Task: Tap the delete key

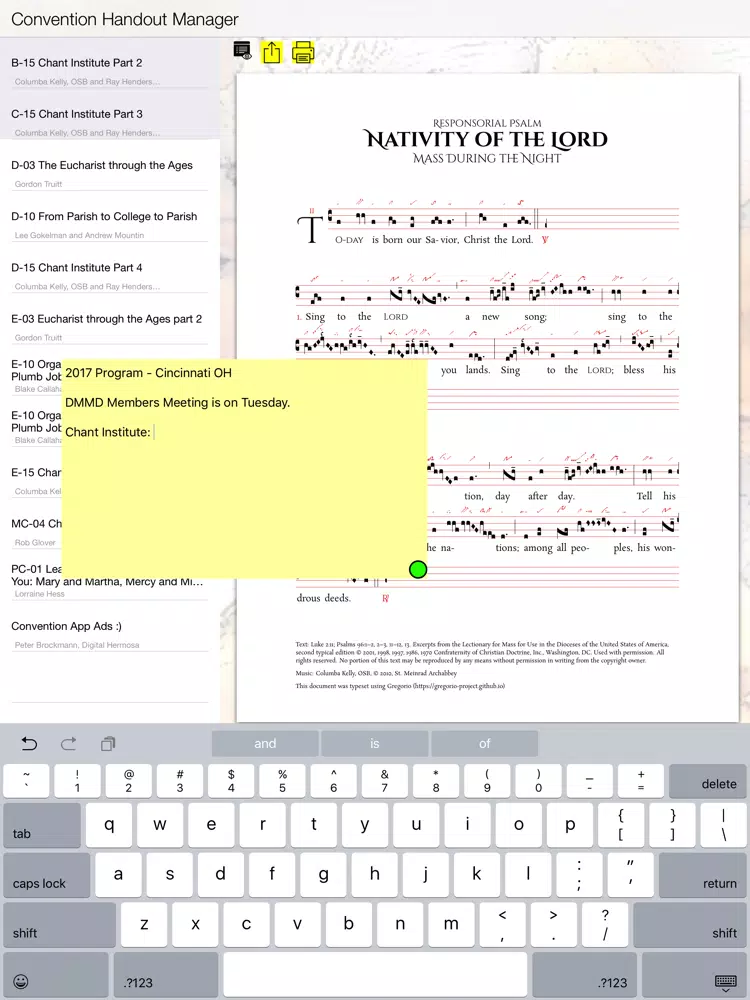Action: coord(707,781)
